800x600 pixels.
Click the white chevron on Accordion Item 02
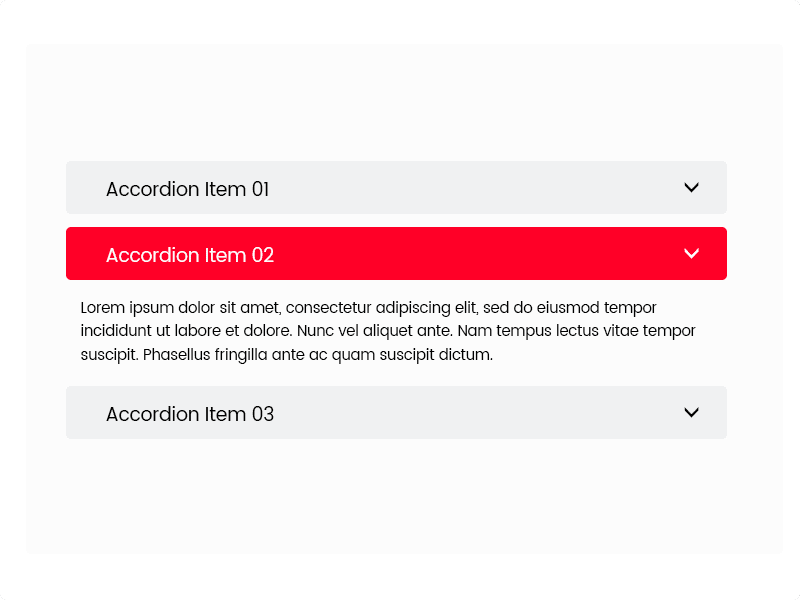(691, 253)
